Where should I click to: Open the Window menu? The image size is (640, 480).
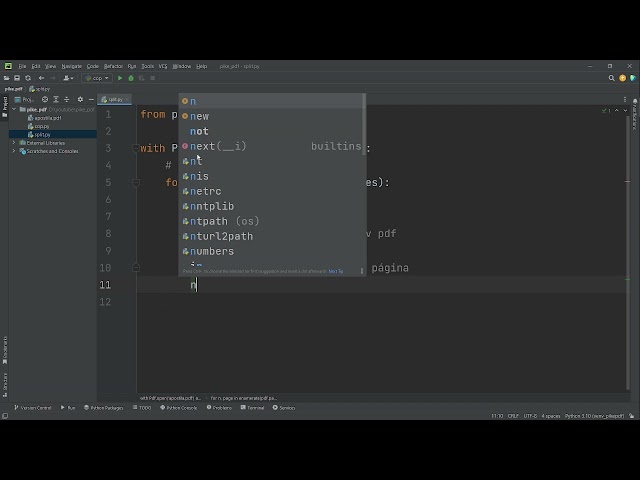pyautogui.click(x=182, y=66)
